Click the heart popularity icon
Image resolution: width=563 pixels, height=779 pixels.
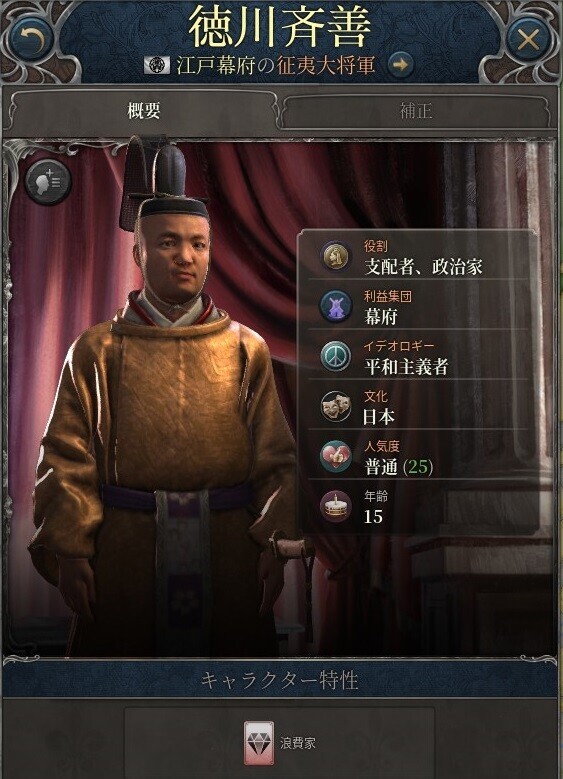click(335, 457)
